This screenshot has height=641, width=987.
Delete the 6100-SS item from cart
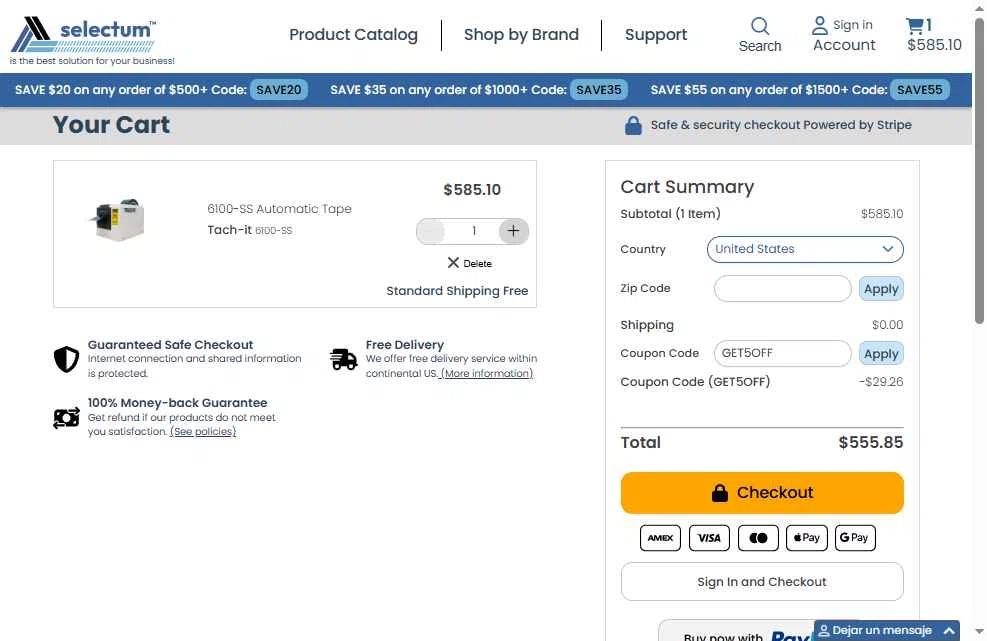tap(470, 263)
